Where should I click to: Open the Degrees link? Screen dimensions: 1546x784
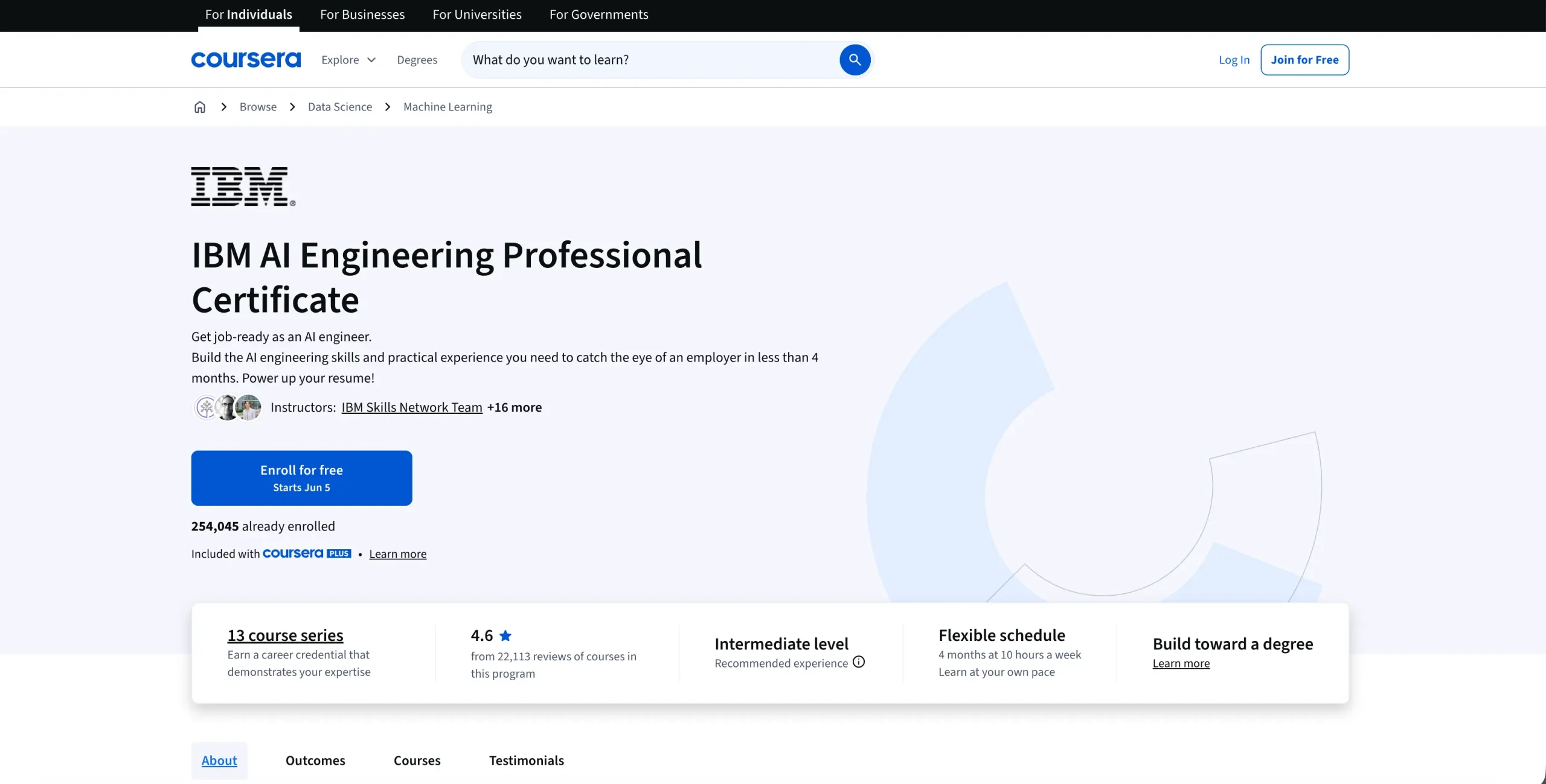(417, 60)
